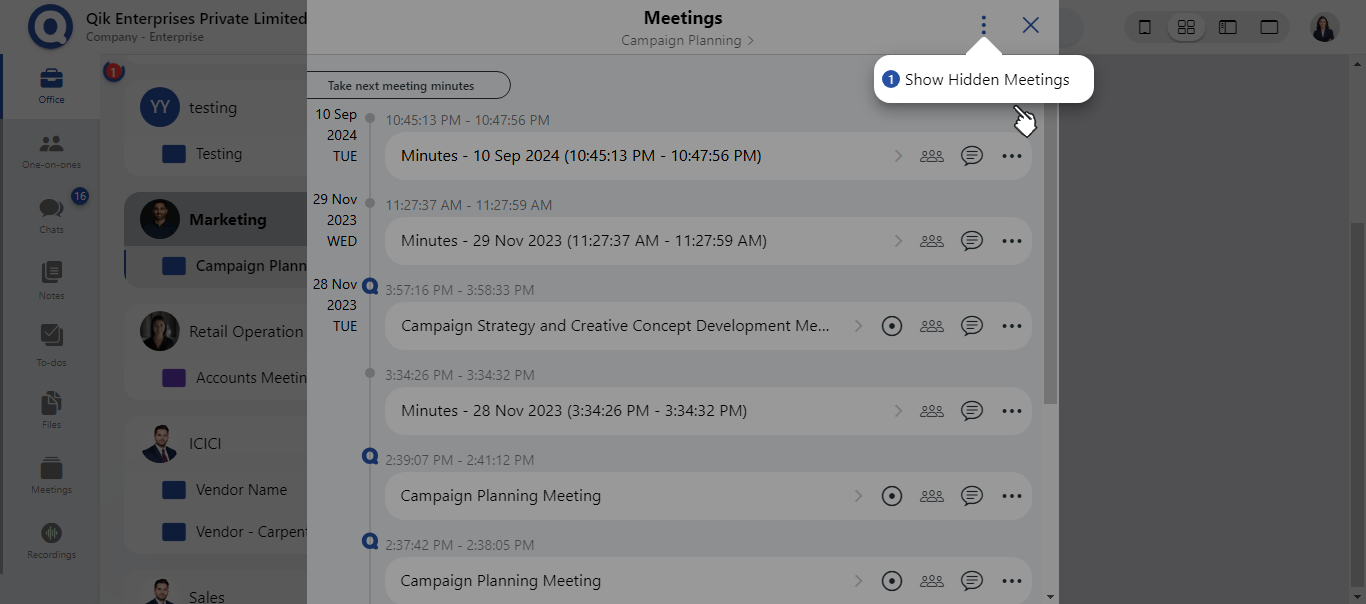Expand the Campaign Planning breadcrumb chevron
Viewport: 1366px width, 604px height.
point(751,41)
